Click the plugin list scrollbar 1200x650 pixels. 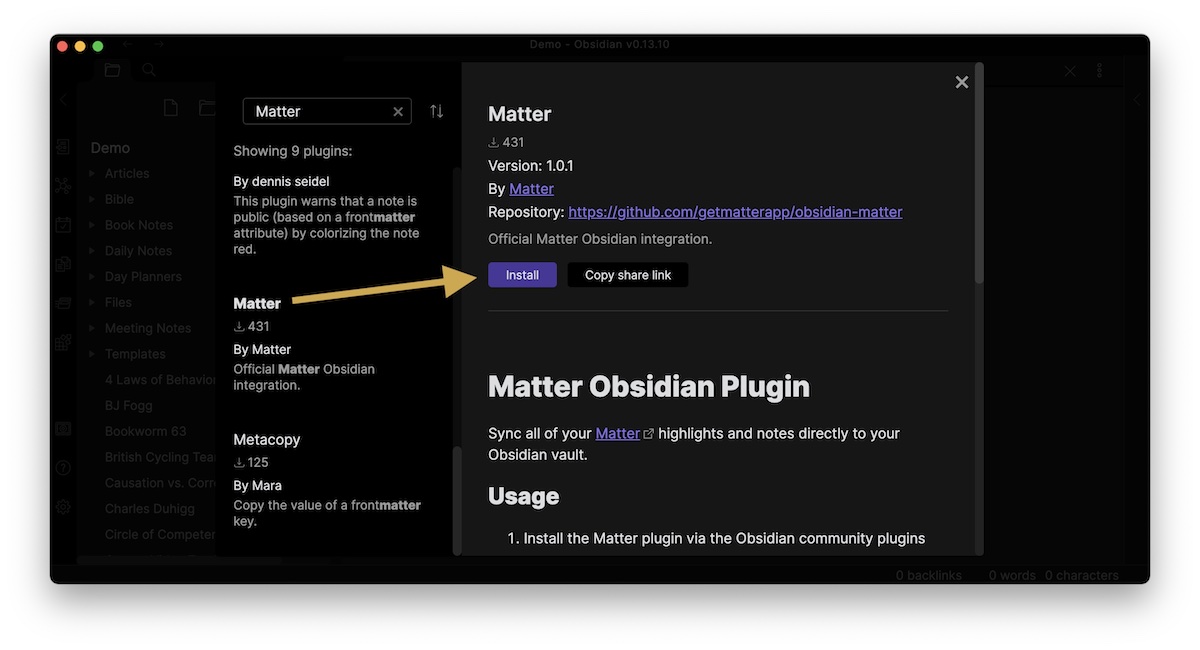[x=457, y=500]
